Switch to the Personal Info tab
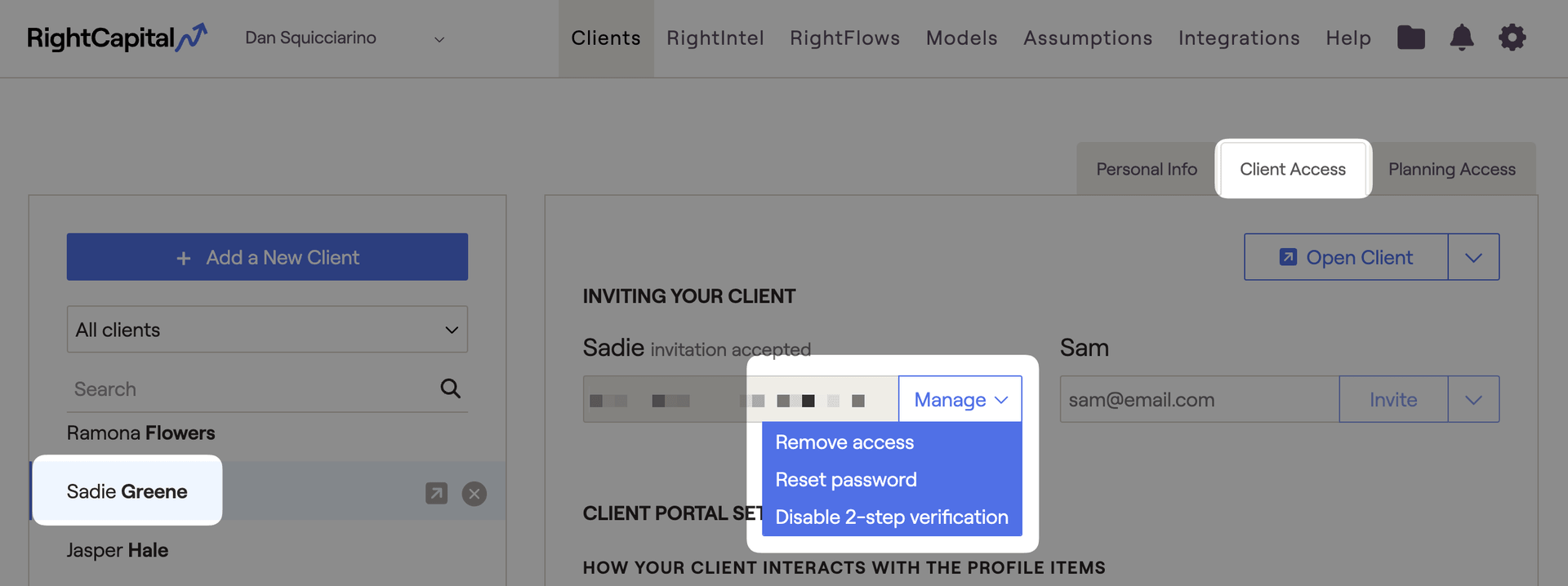This screenshot has width=1568, height=586. coord(1147,170)
